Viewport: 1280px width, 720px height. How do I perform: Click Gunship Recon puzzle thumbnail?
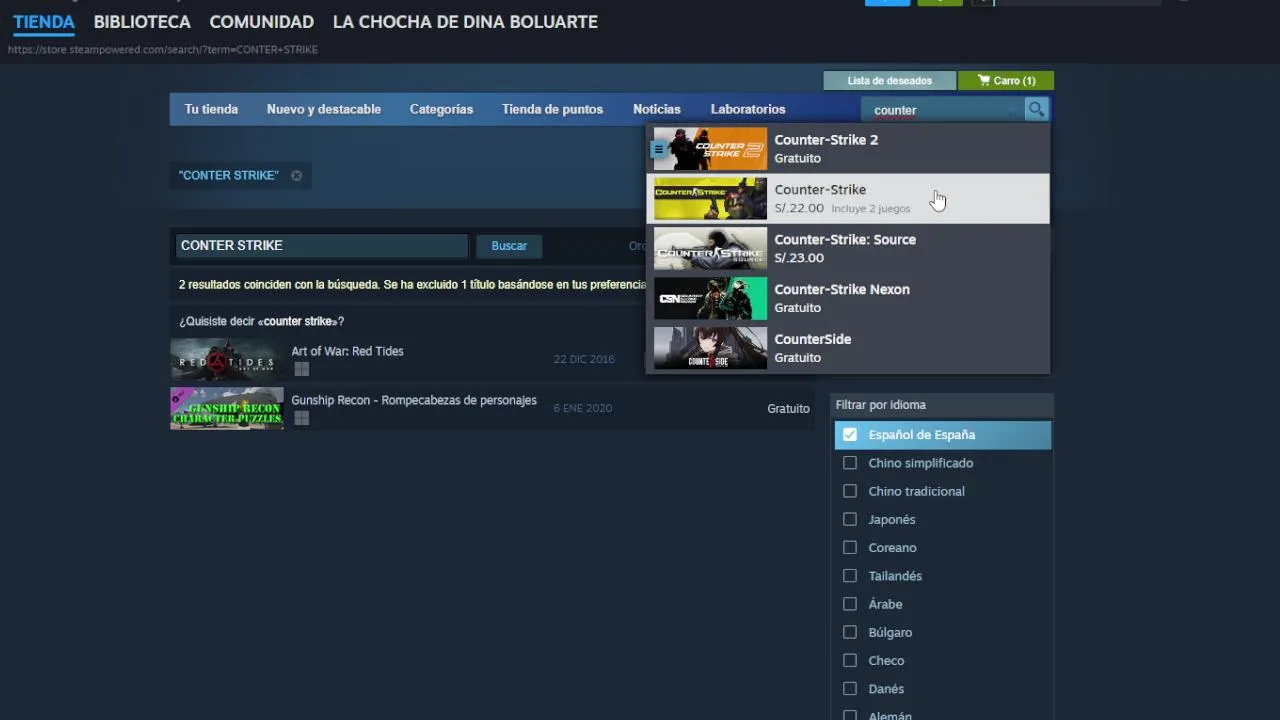click(x=227, y=408)
